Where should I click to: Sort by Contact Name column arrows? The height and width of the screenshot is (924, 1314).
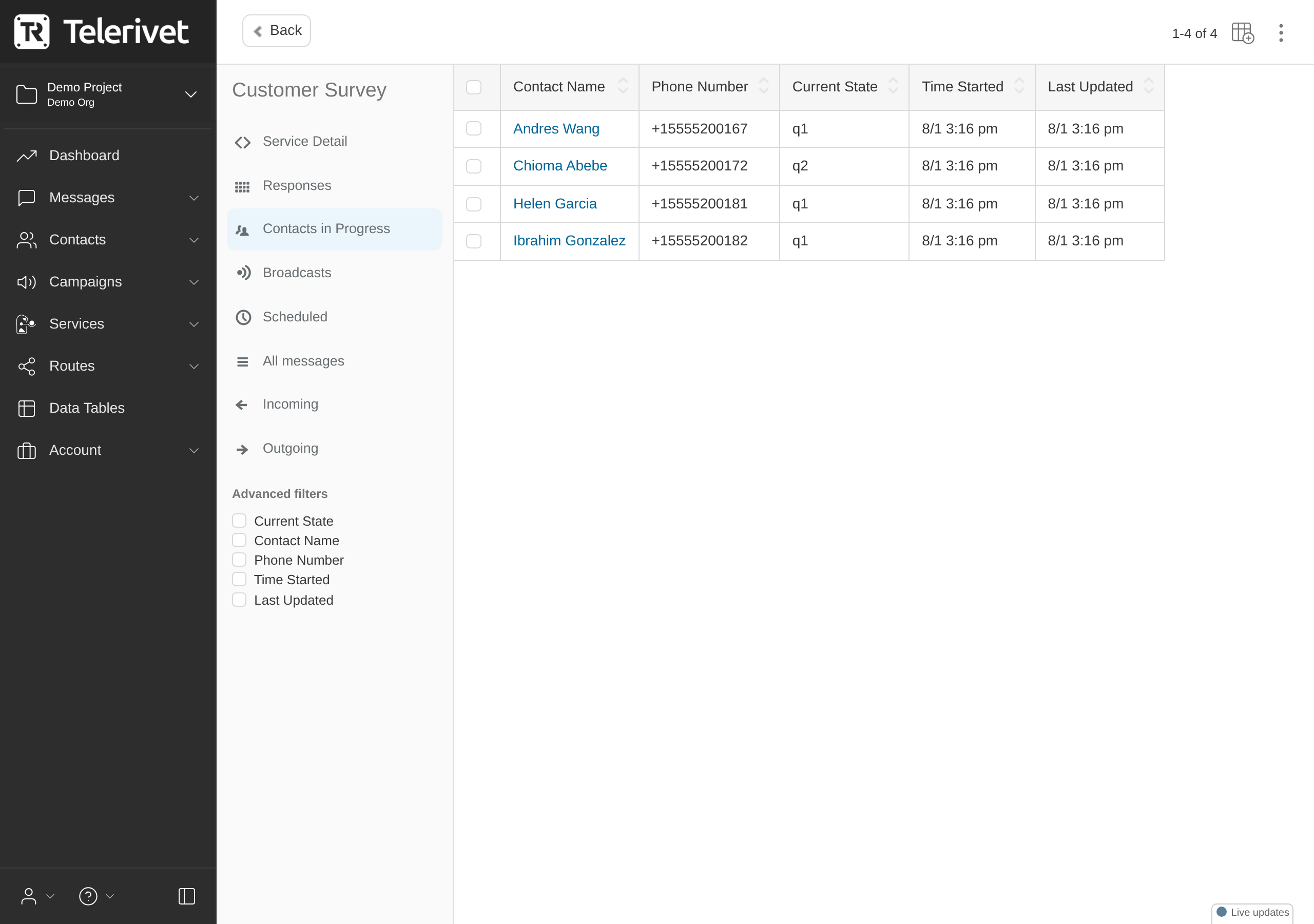click(x=623, y=86)
